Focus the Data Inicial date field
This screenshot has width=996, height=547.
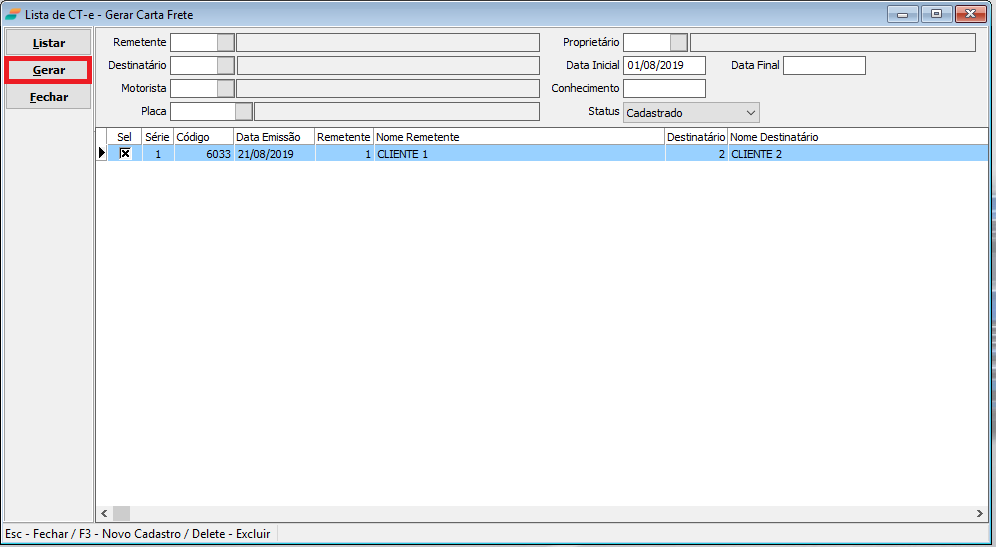[664, 65]
